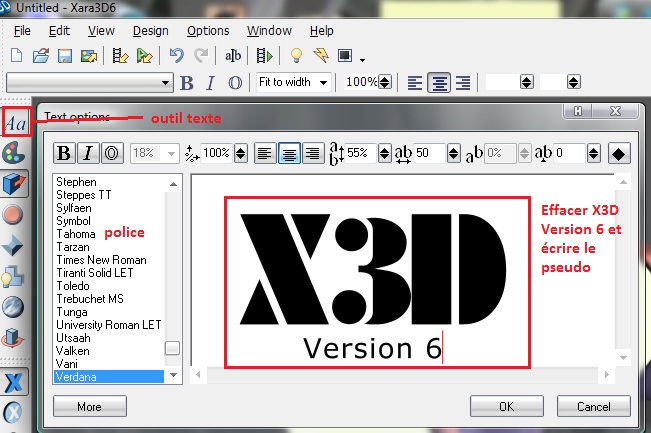Click the blue globe texture tool in the sidebar
This screenshot has height=433, width=651.
12,307
